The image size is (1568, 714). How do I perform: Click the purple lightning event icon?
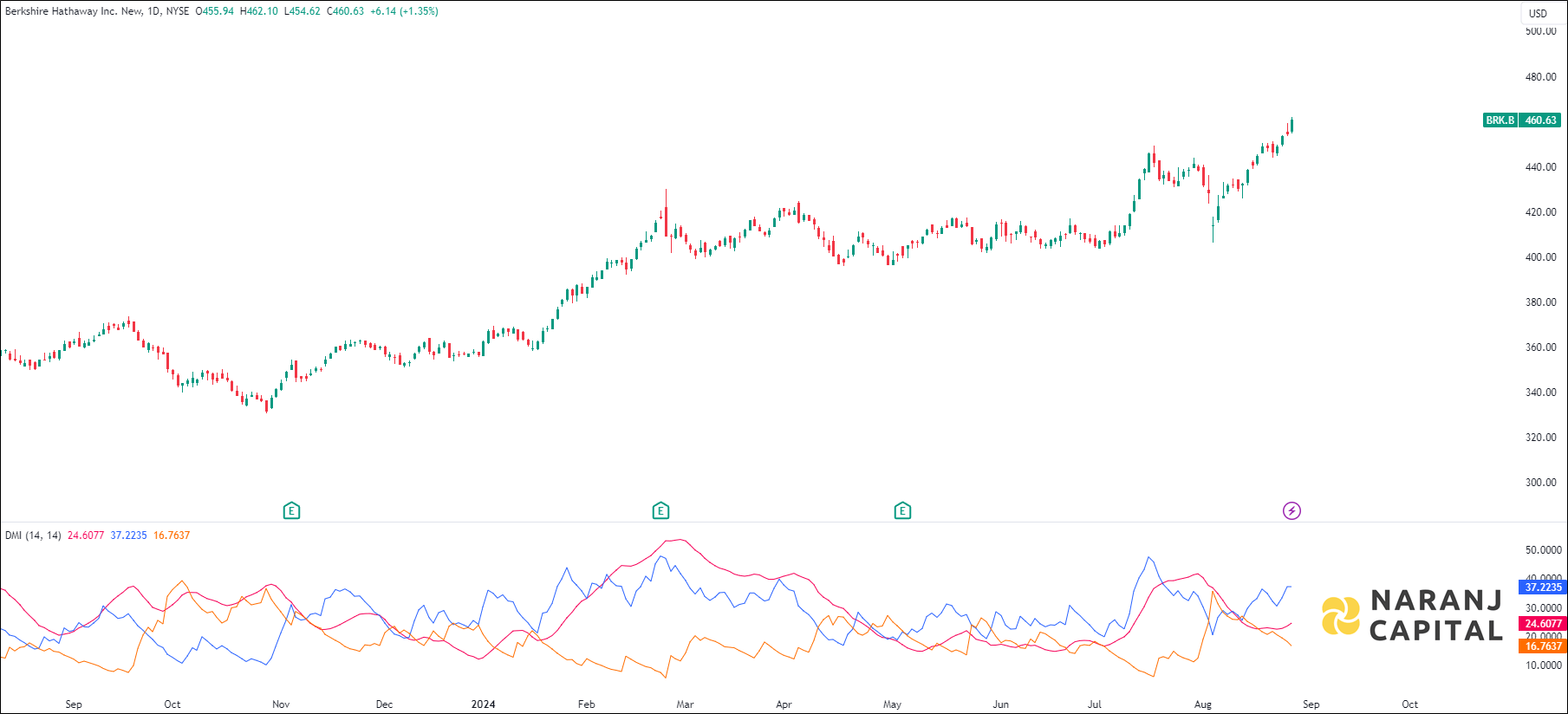point(1291,511)
